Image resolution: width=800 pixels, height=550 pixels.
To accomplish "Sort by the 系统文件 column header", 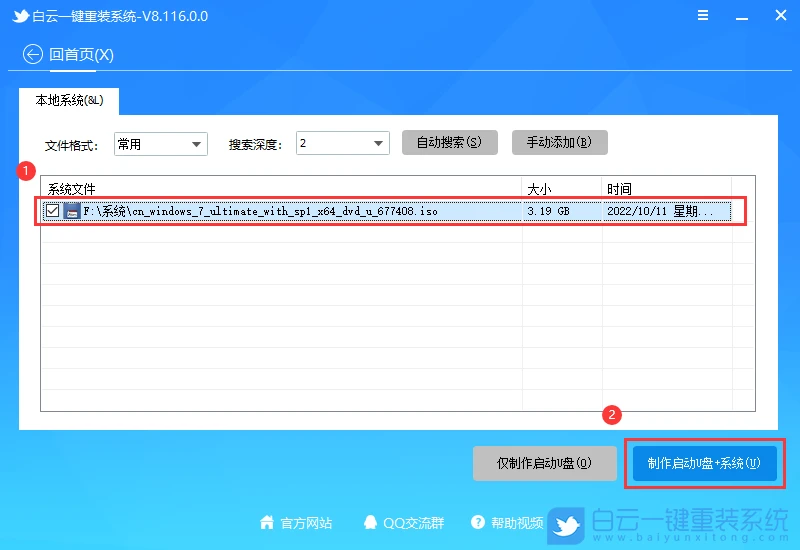I will tap(281, 189).
